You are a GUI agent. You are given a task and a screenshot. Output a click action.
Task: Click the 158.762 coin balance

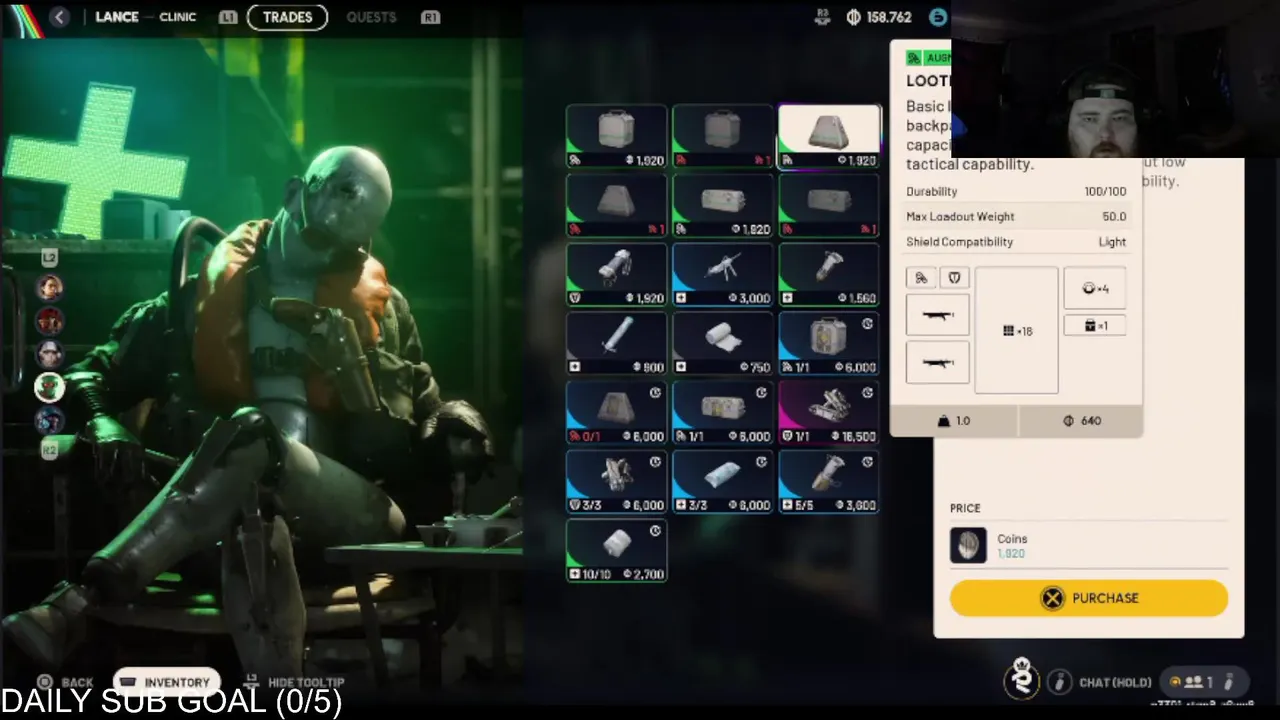pyautogui.click(x=879, y=17)
